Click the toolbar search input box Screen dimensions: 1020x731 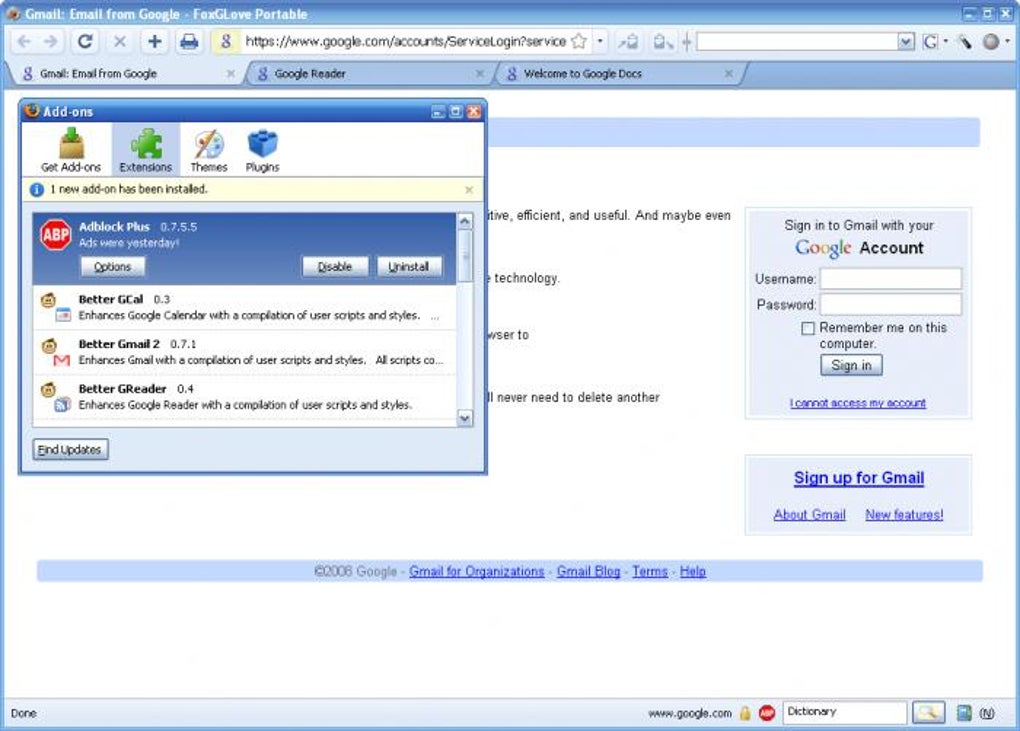798,42
